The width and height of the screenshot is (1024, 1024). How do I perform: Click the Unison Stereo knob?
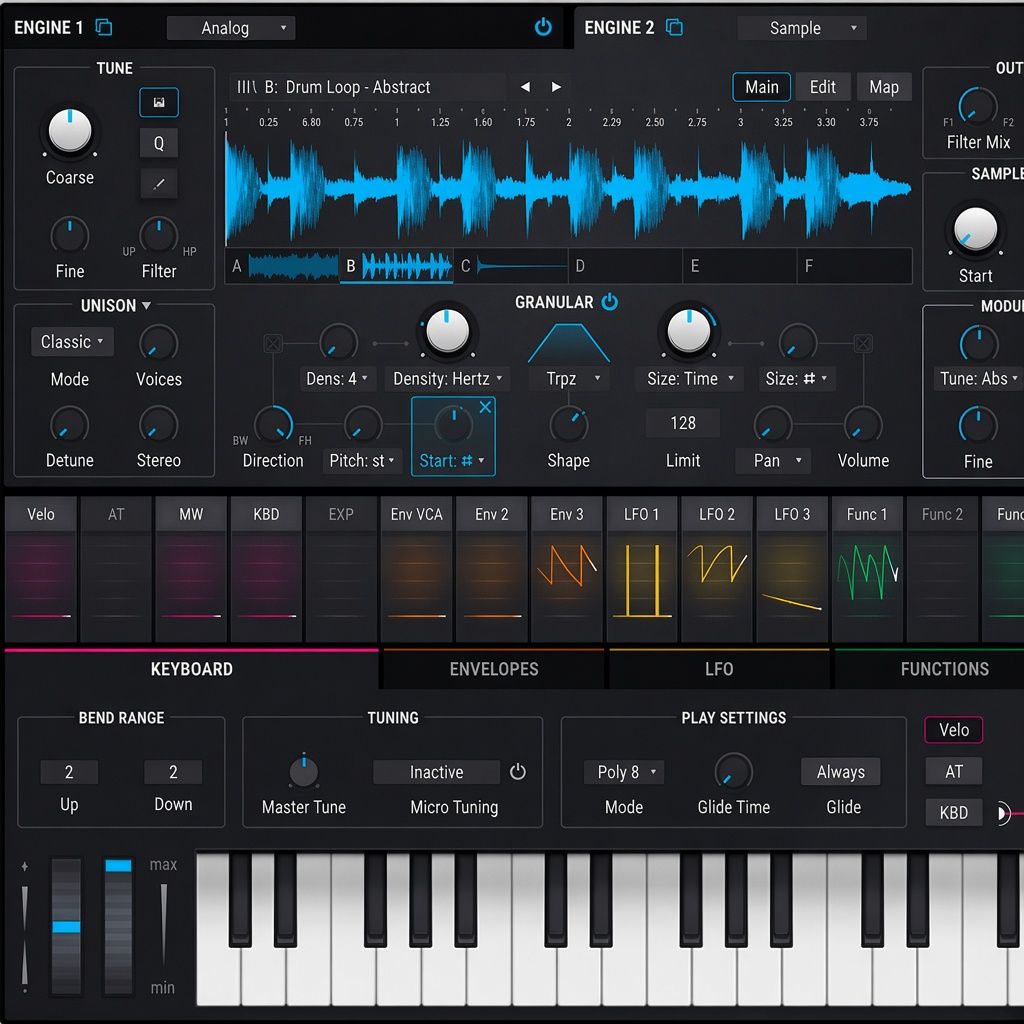pyautogui.click(x=159, y=424)
